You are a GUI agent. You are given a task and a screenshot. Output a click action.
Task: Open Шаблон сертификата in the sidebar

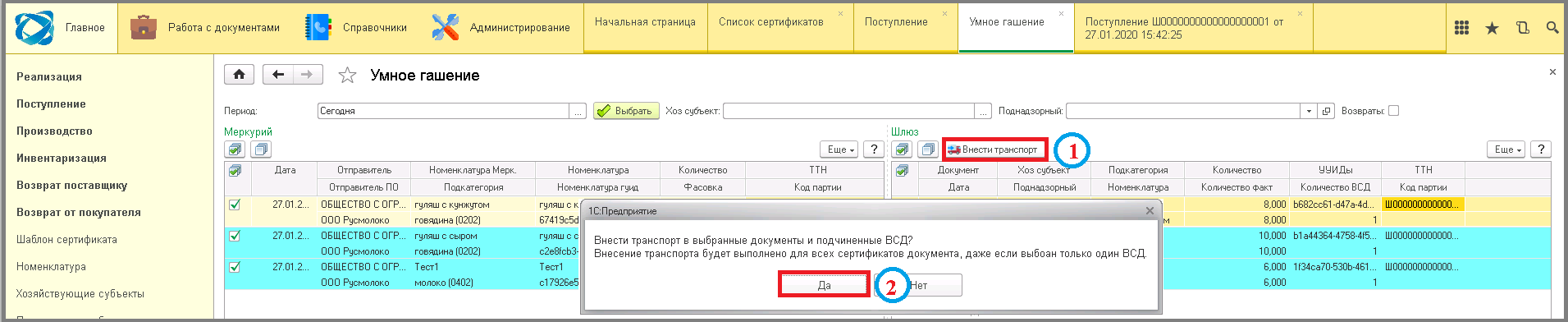(66, 239)
